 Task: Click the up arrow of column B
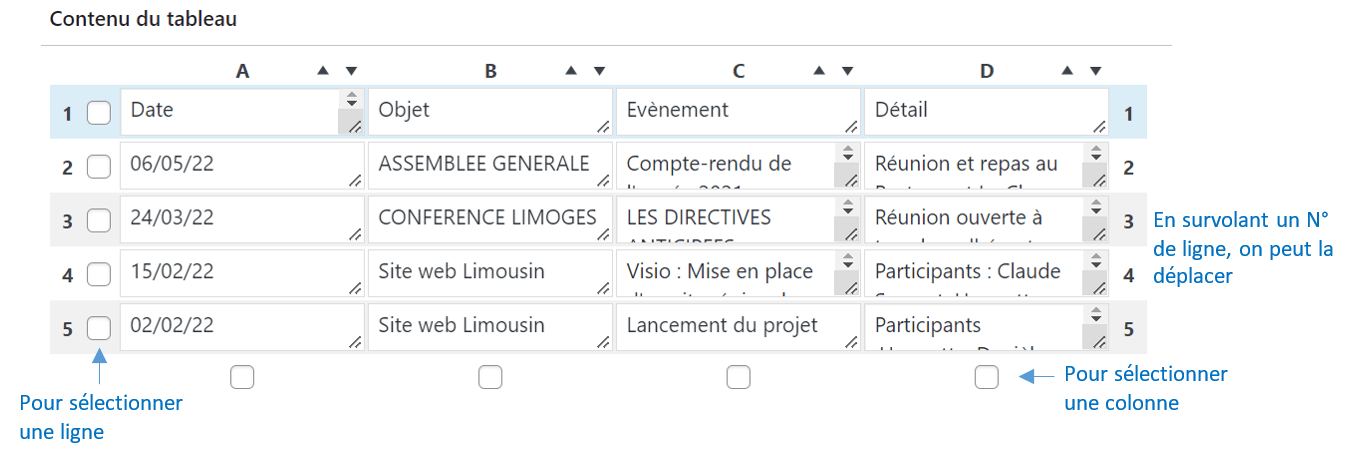pyautogui.click(x=571, y=71)
